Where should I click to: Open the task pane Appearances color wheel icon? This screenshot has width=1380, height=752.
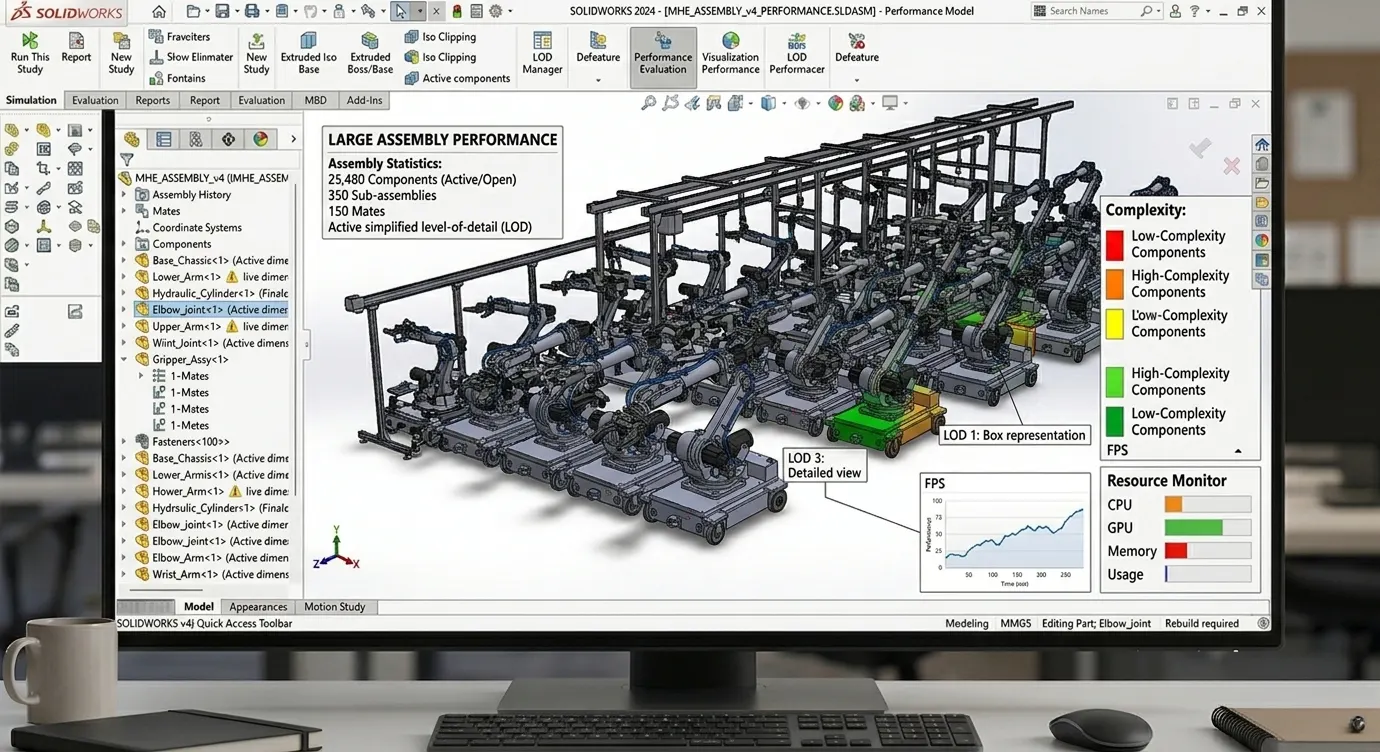coord(1262,240)
